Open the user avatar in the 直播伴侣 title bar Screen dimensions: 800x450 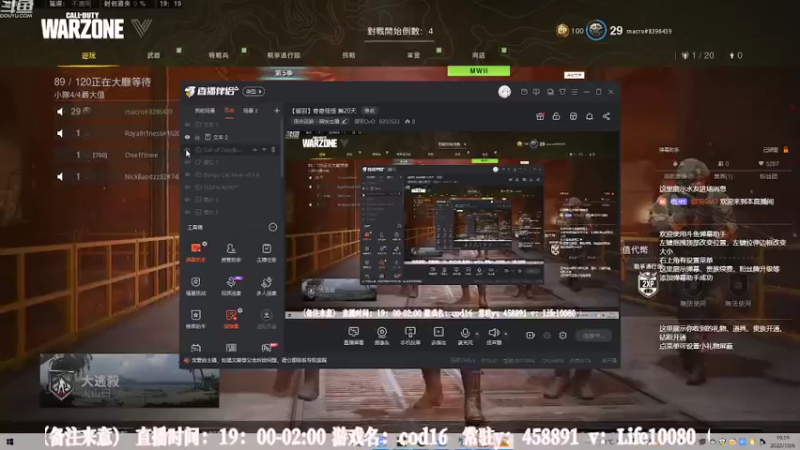504,92
